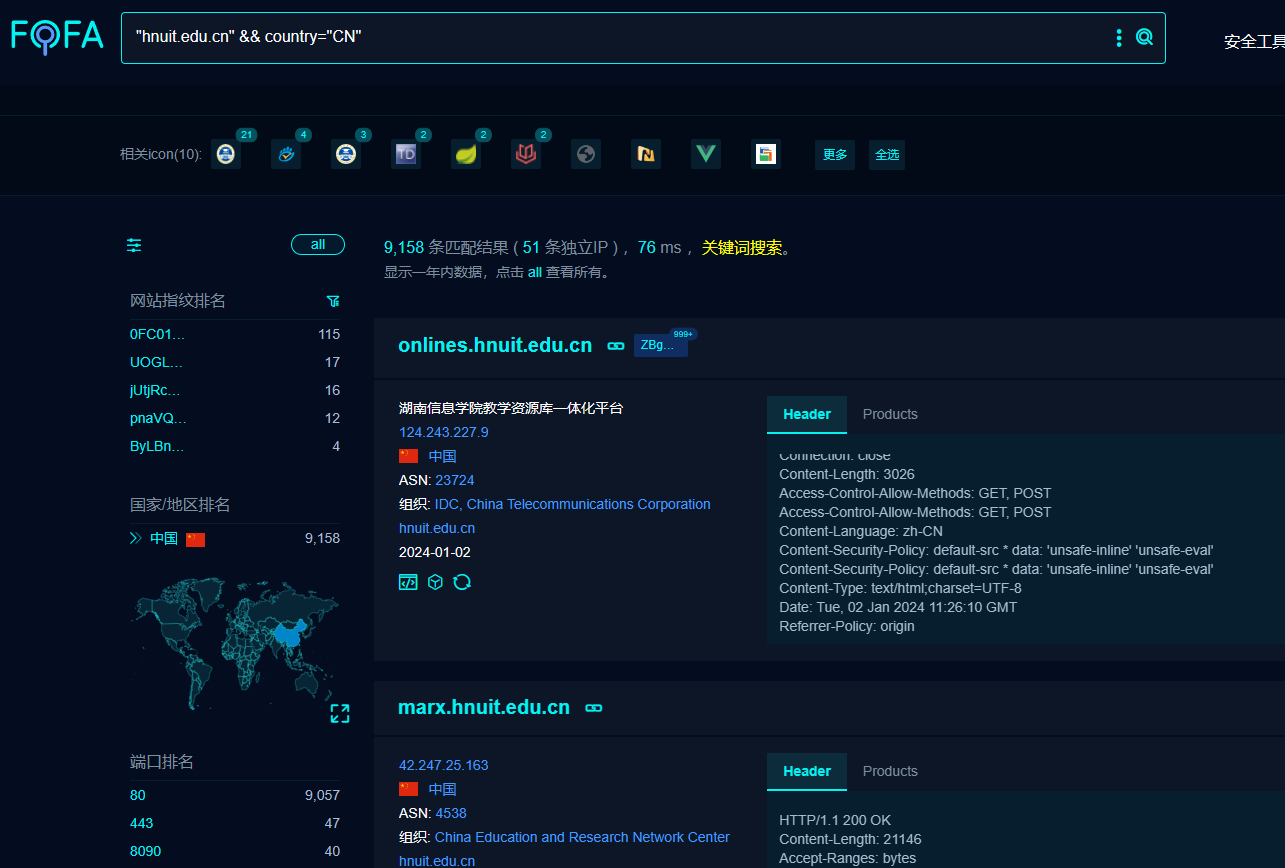Expand the 中国 country ranking row
The image size is (1285, 868).
click(136, 538)
